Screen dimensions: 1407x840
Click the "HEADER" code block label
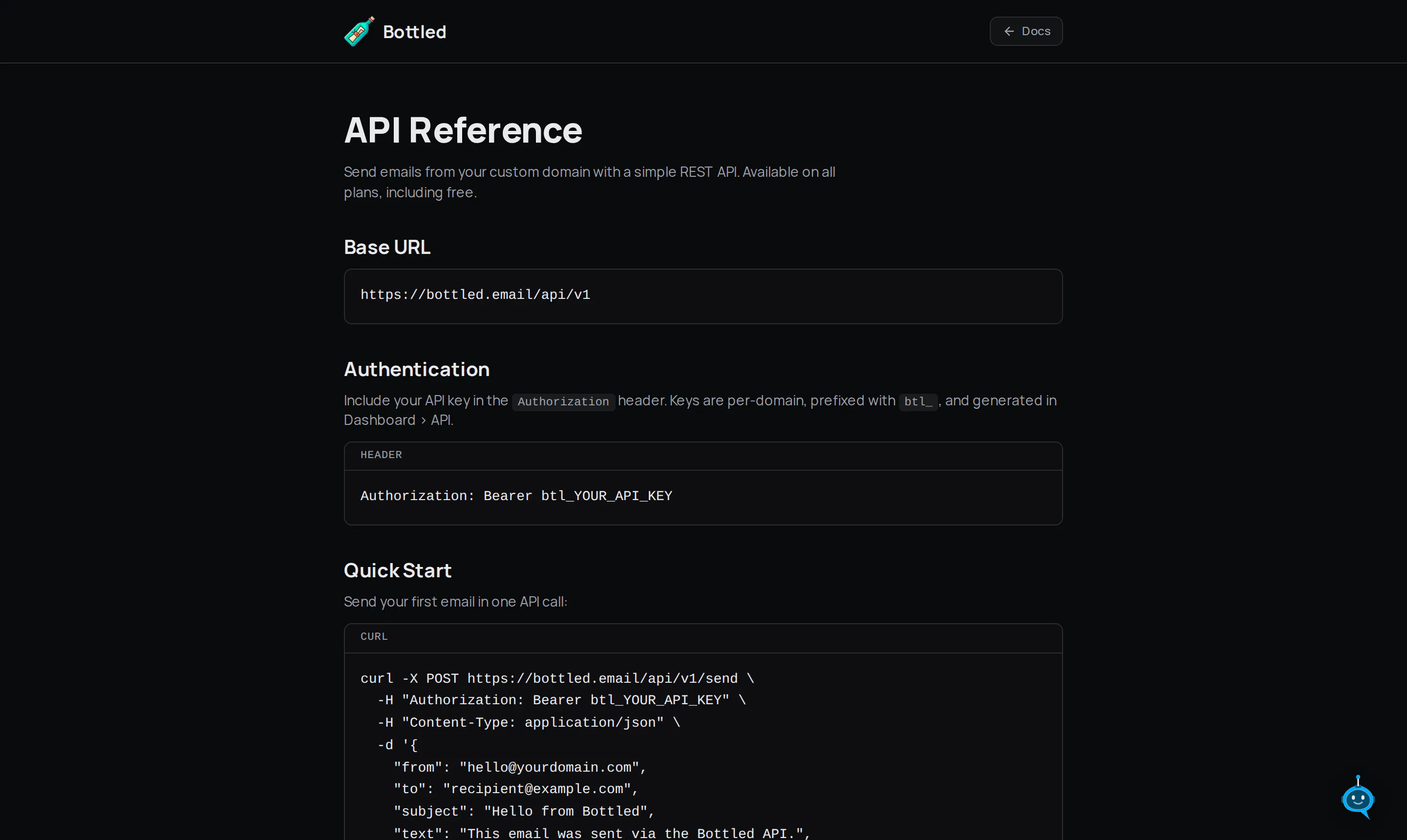381,455
